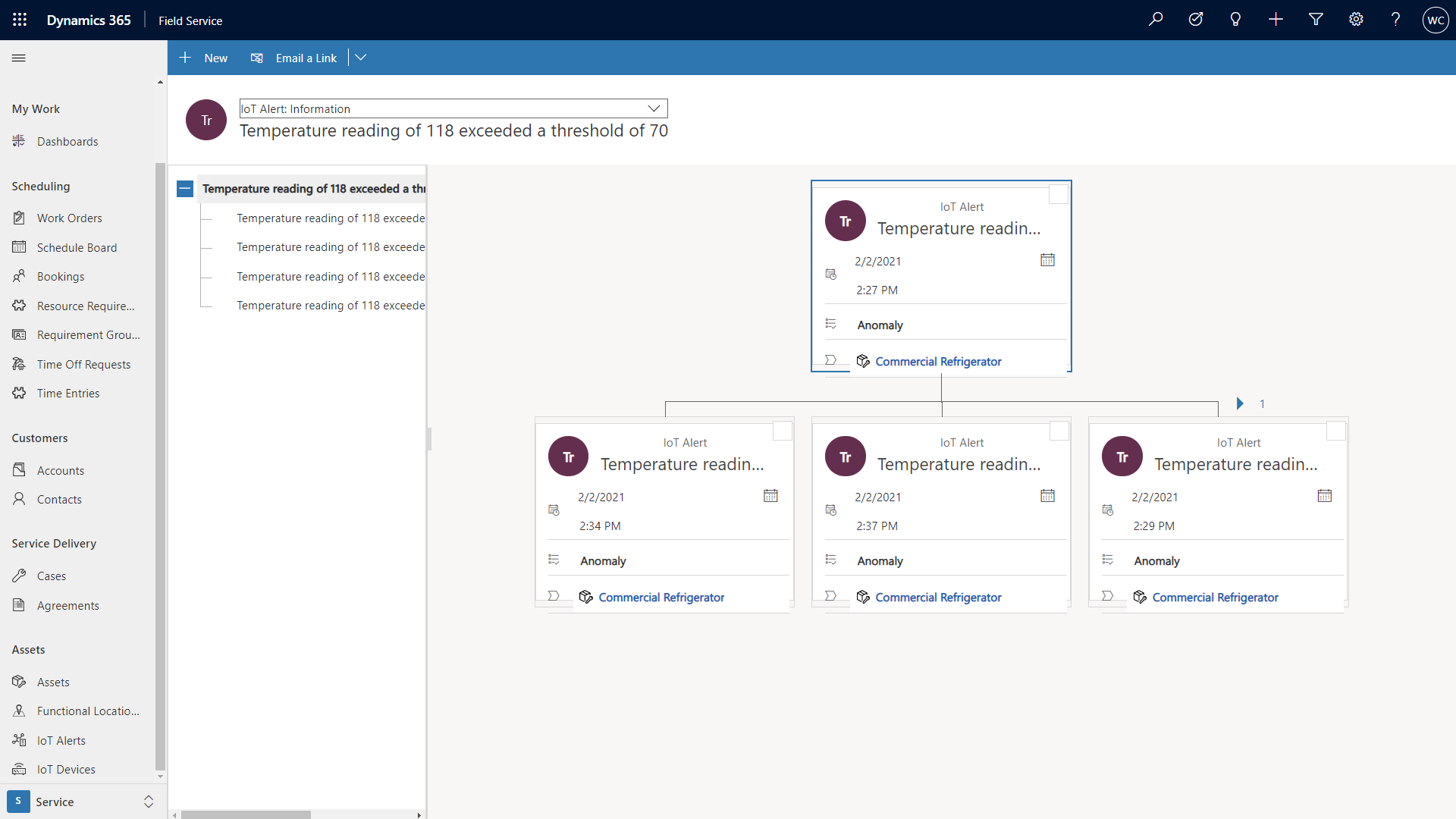Click the search icon in the top bar
Screen dimensions: 1456x819
(x=1155, y=20)
